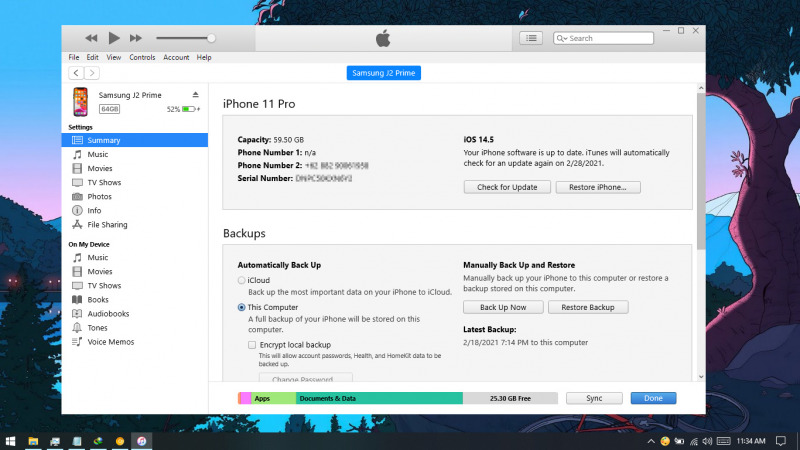This screenshot has height=450, width=800.
Task: Click the Play button in playback controls
Action: (x=113, y=38)
